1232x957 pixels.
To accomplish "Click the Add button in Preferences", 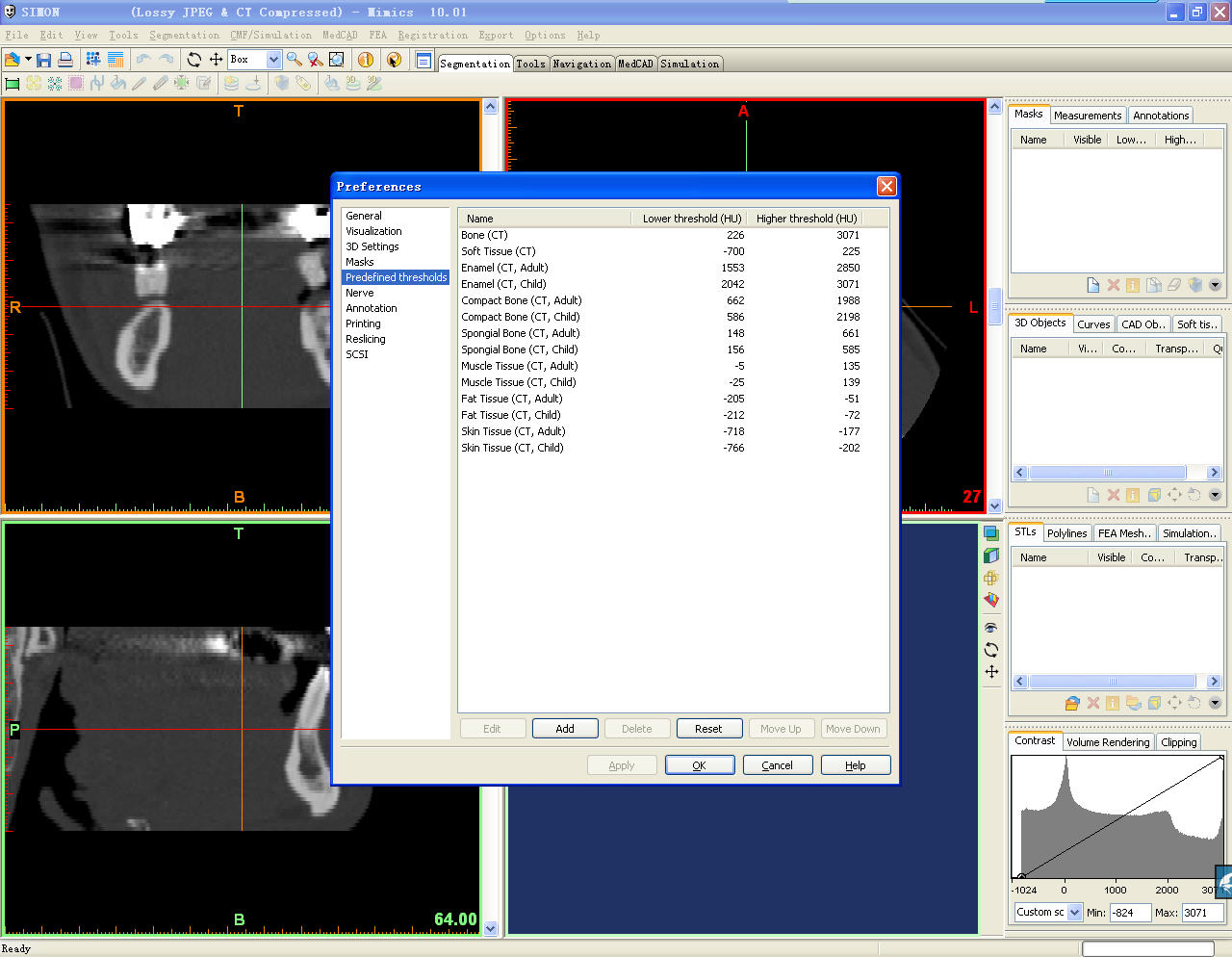I will click(565, 729).
